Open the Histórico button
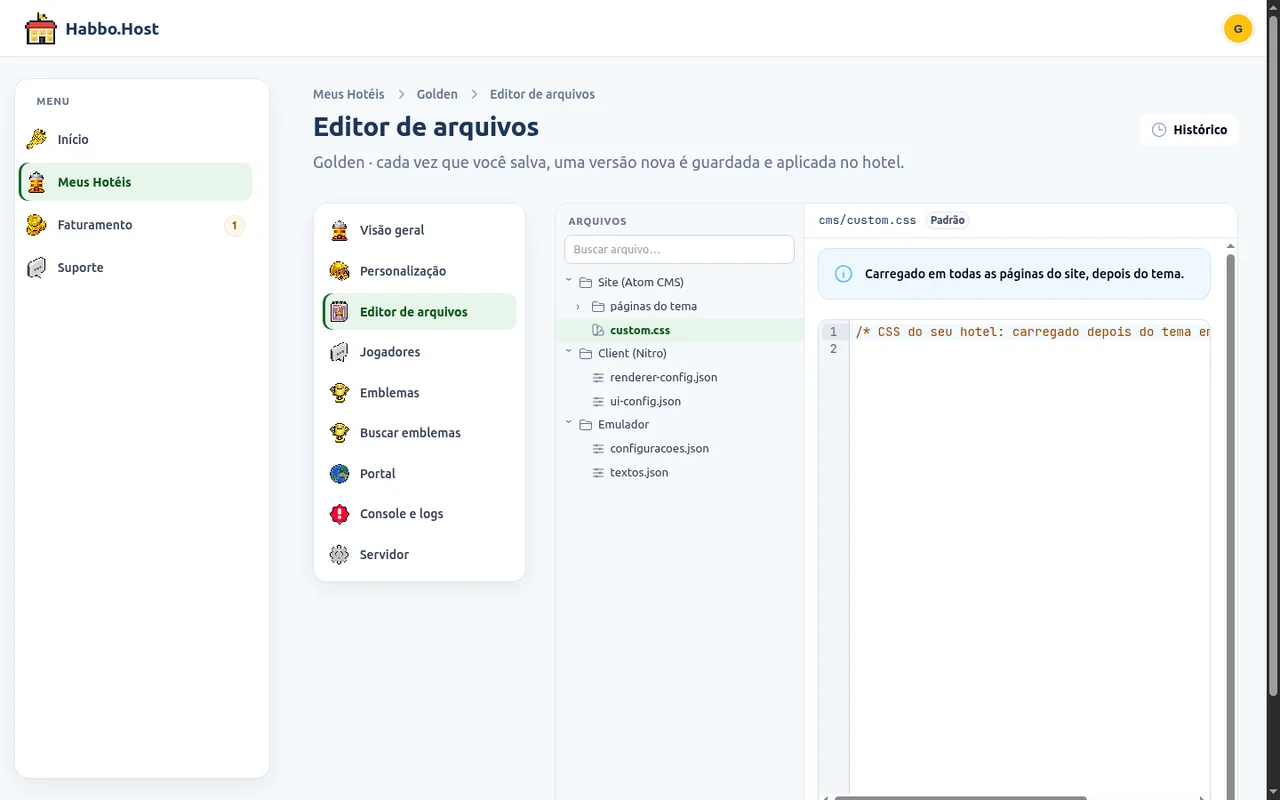The image size is (1280, 800). click(x=1189, y=130)
